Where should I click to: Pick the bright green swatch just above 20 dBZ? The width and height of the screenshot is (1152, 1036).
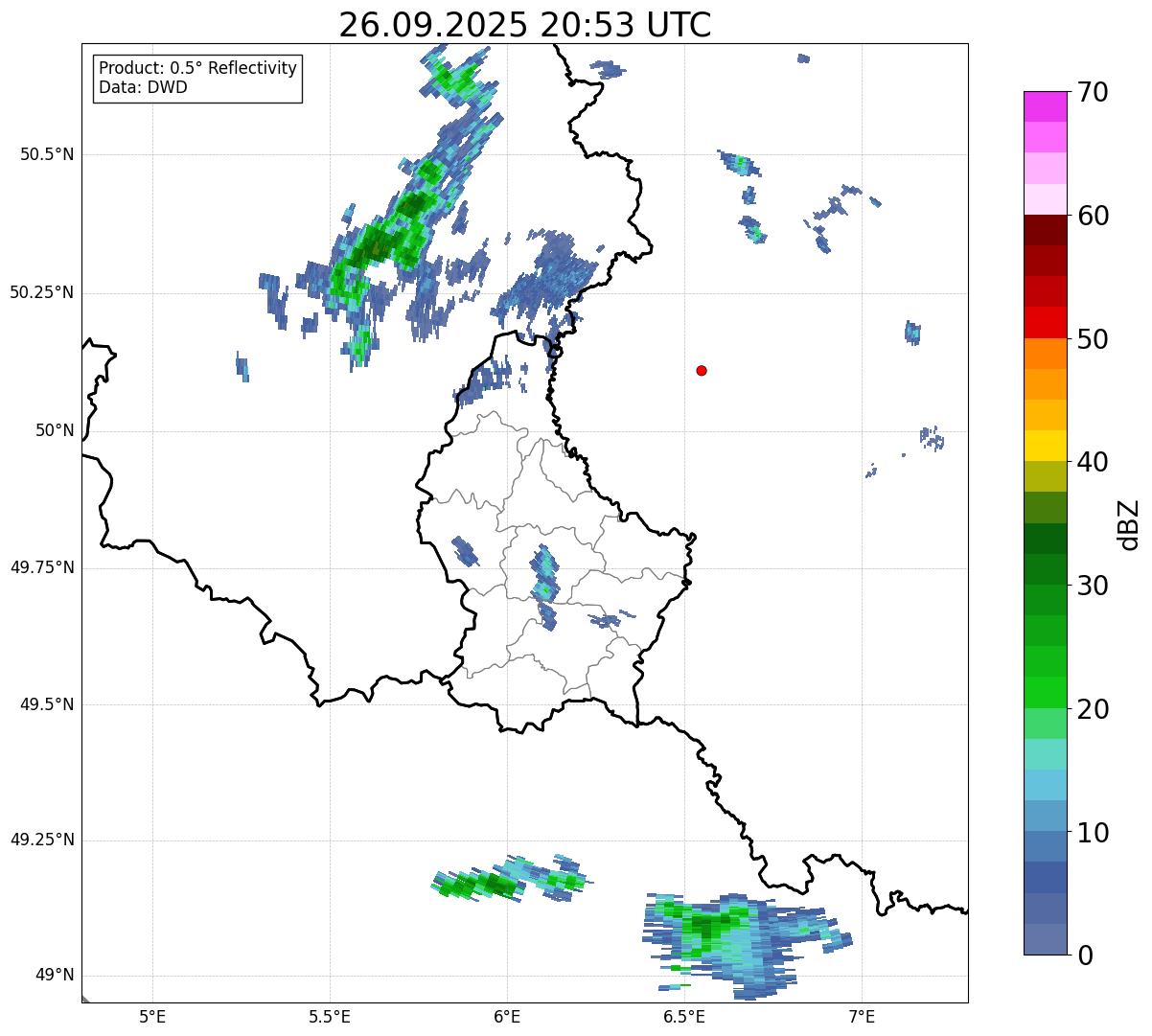[x=1046, y=693]
